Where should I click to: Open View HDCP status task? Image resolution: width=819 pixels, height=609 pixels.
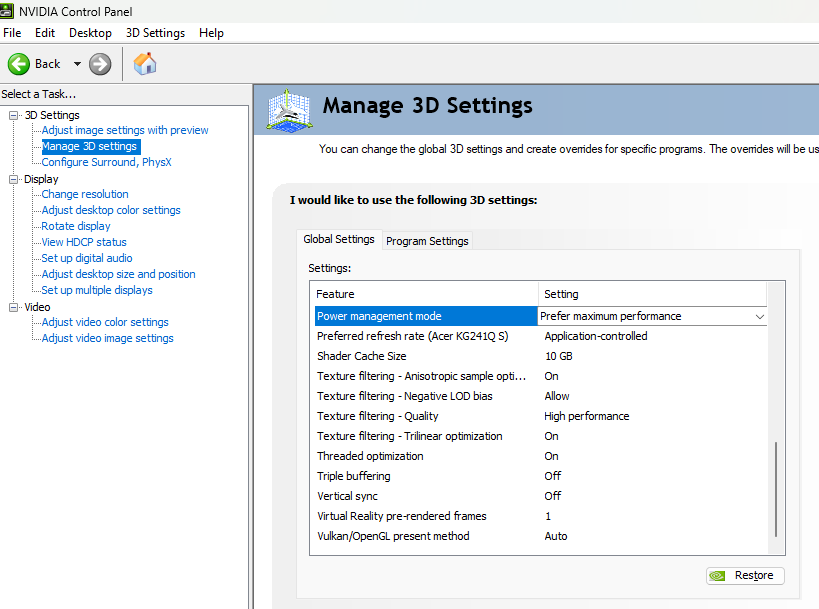coord(84,242)
